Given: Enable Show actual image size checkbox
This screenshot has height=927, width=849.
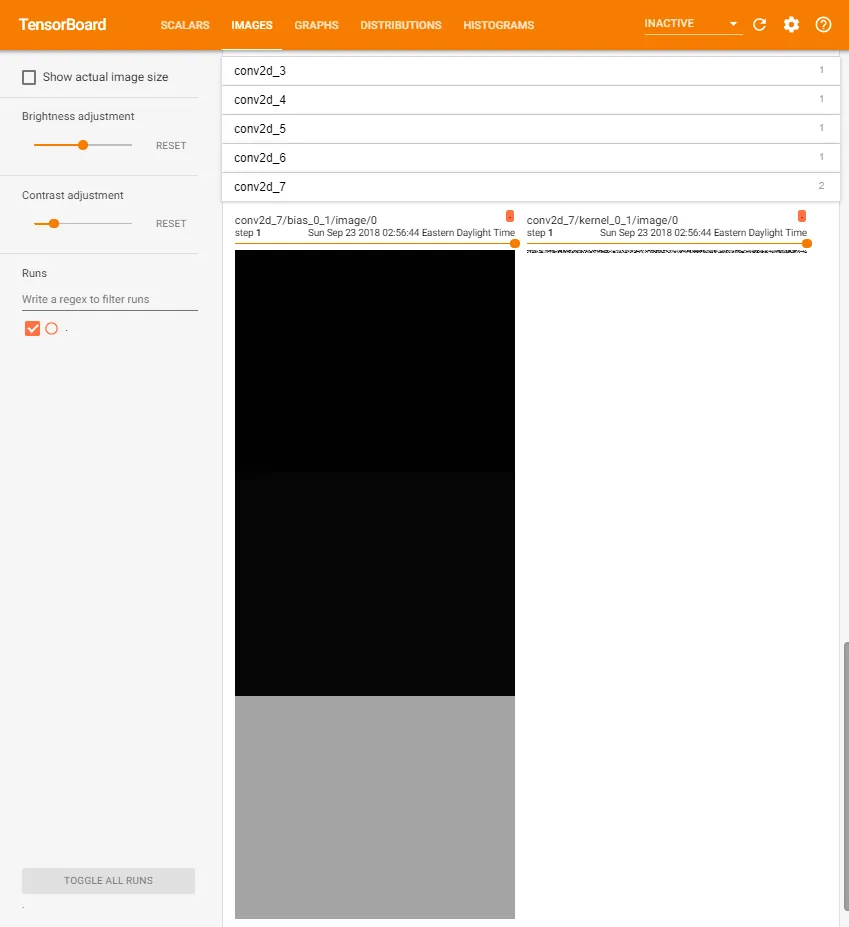Looking at the screenshot, I should [x=29, y=77].
